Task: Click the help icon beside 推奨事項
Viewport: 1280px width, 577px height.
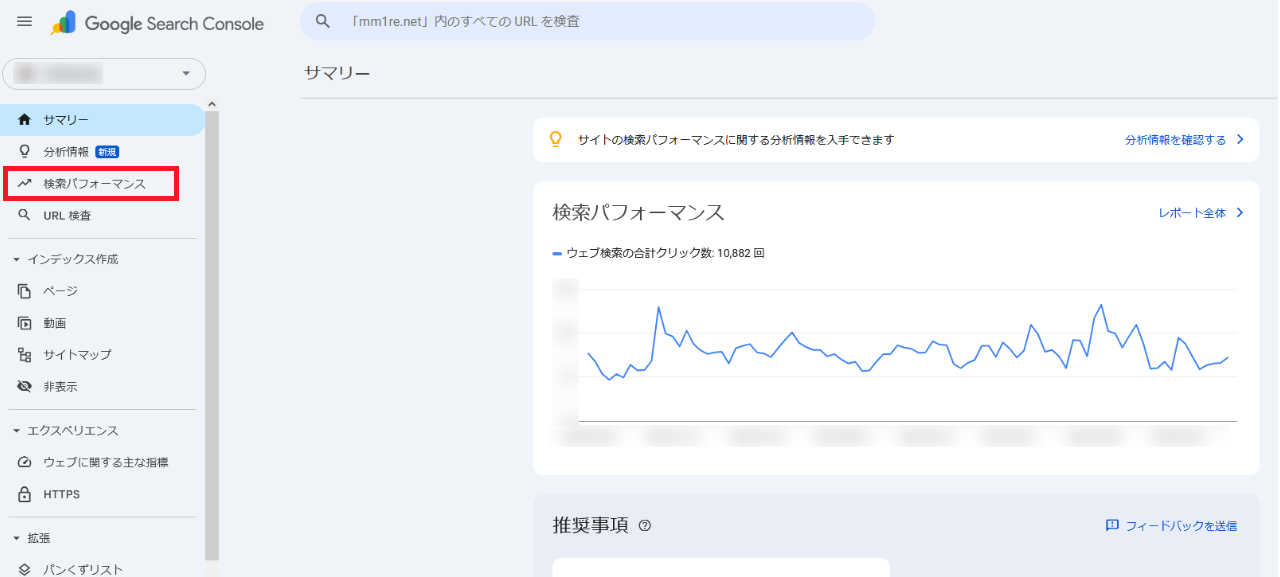Action: point(645,526)
